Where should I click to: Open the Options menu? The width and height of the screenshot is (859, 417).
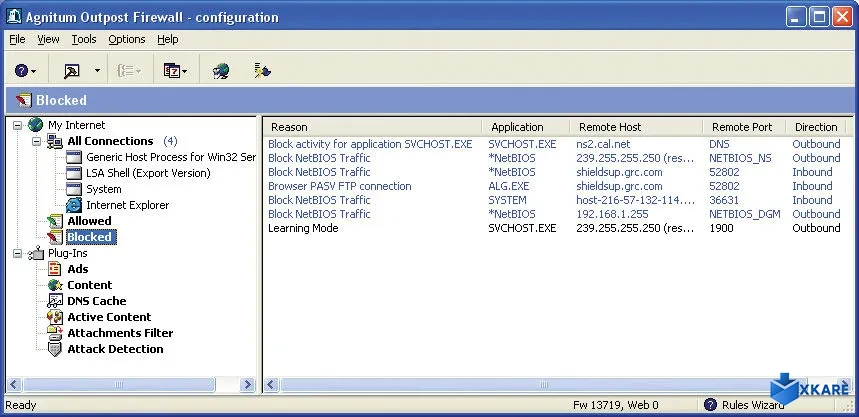tap(127, 39)
